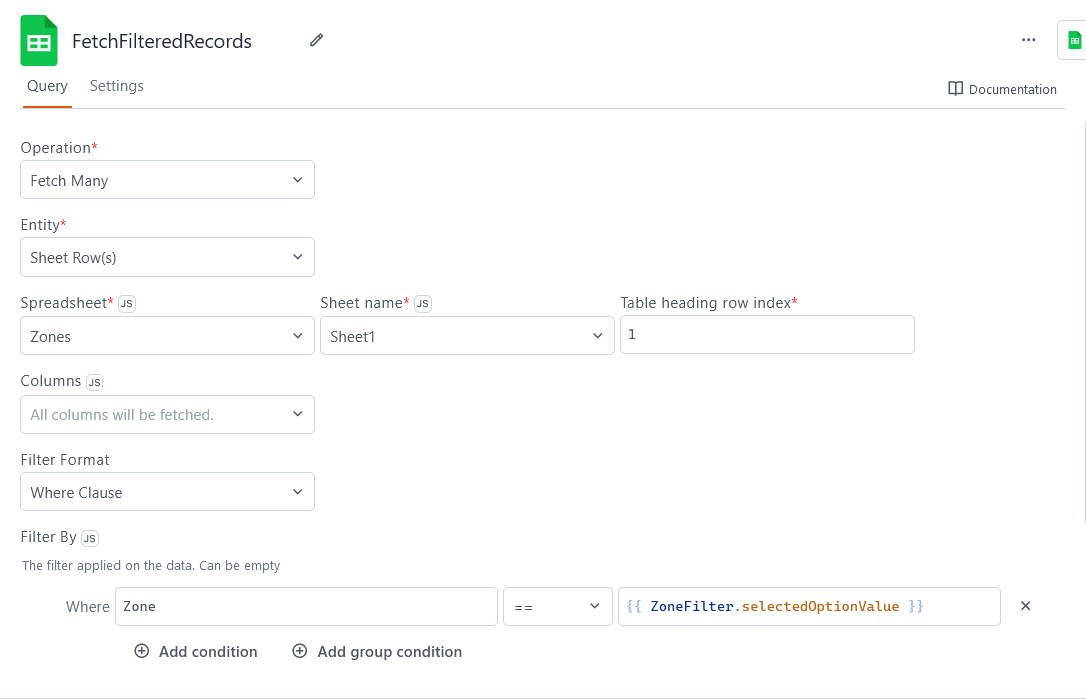Screen dimensions: 1086x699
Task: Open the ellipsis more-options menu
Action: (1028, 40)
